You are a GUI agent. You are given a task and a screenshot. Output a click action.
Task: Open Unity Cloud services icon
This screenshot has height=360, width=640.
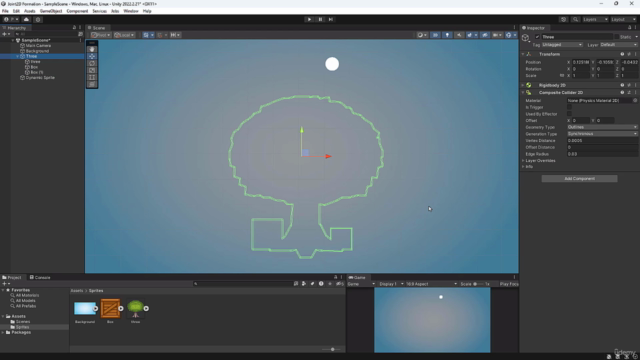click(x=27, y=19)
